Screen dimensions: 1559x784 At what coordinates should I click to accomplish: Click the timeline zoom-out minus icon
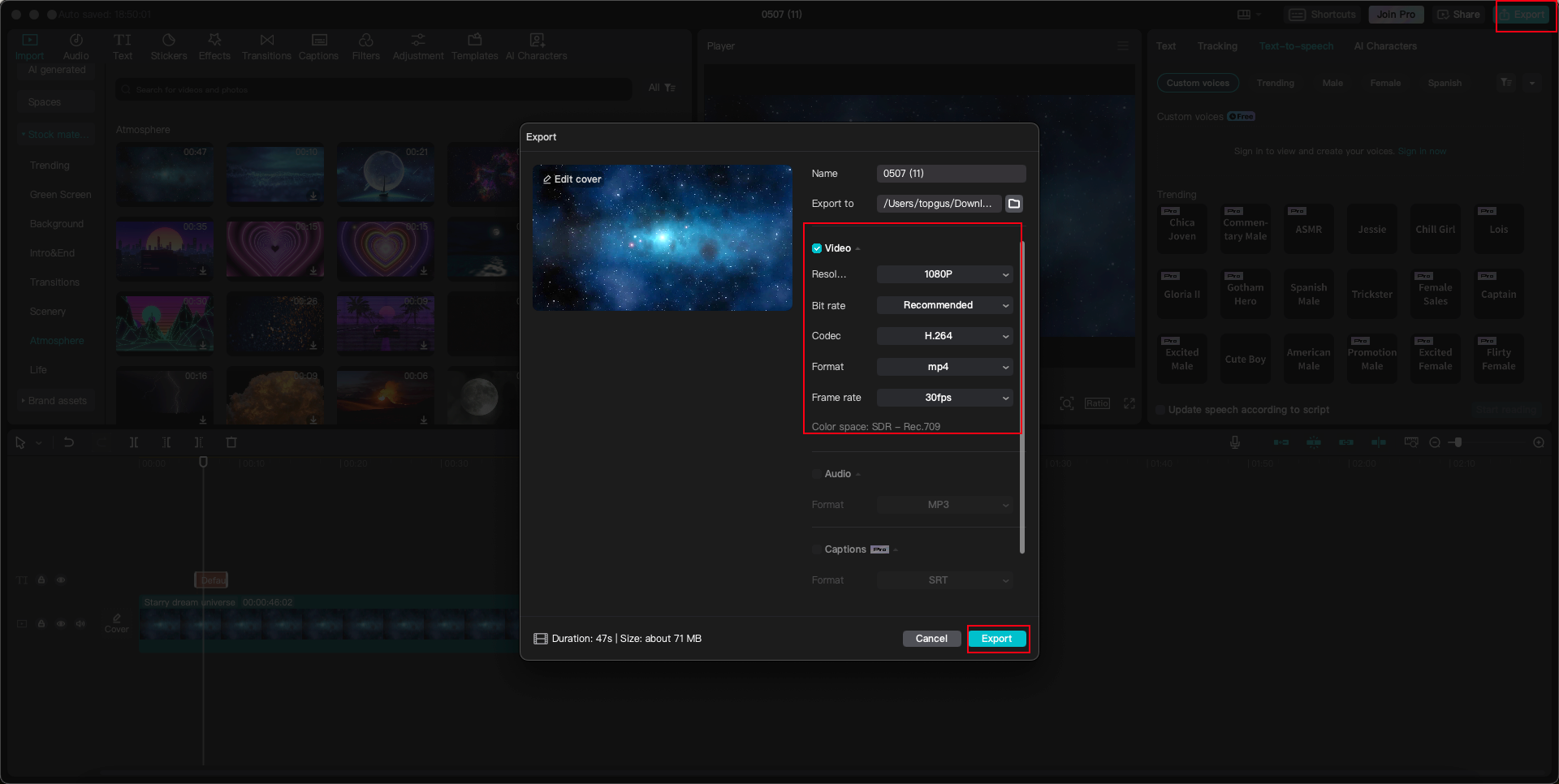coord(1435,442)
